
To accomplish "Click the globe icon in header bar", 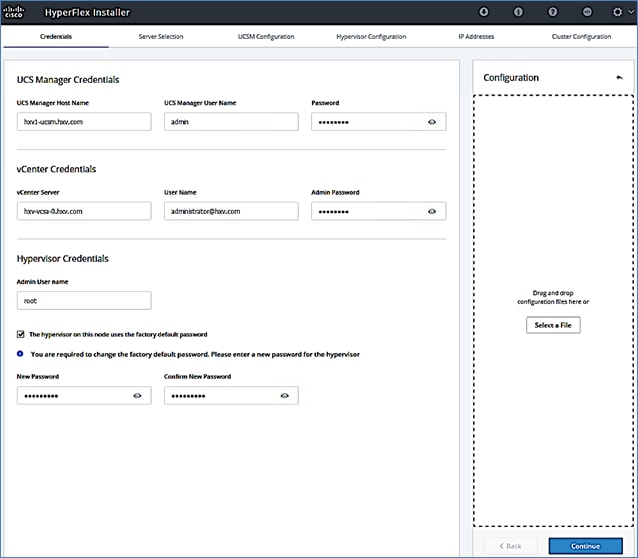I will [x=587, y=12].
